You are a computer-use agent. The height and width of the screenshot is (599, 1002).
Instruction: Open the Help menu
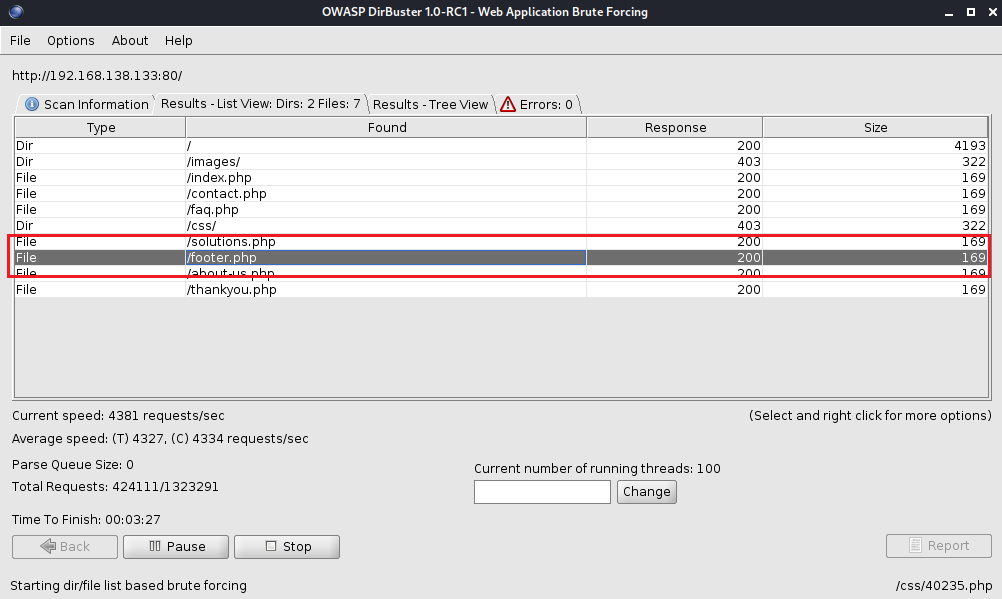click(x=179, y=41)
